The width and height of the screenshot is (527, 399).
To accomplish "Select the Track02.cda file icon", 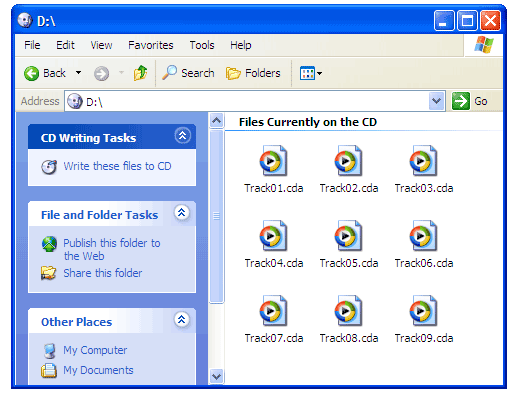I will tap(348, 161).
